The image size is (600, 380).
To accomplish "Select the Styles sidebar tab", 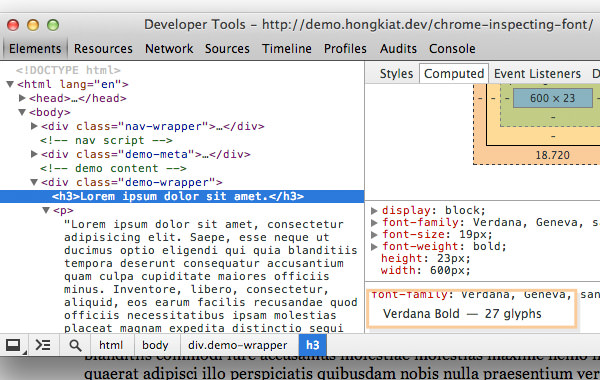I will (x=396, y=73).
